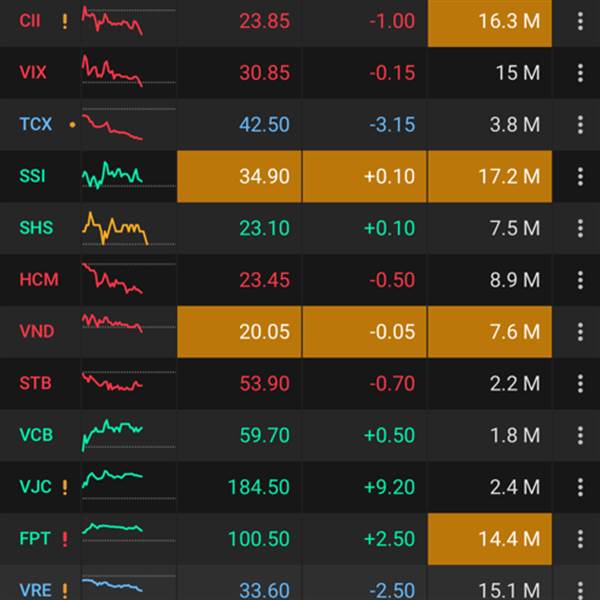
Task: Select the STB ticker symbol
Action: (36, 383)
